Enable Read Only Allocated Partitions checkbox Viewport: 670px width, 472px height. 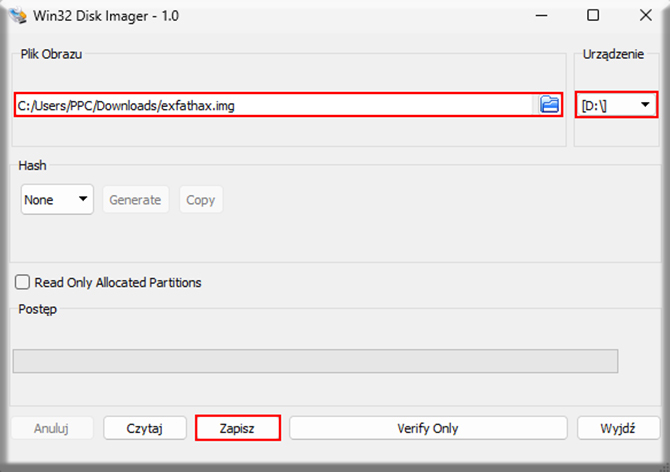(22, 282)
